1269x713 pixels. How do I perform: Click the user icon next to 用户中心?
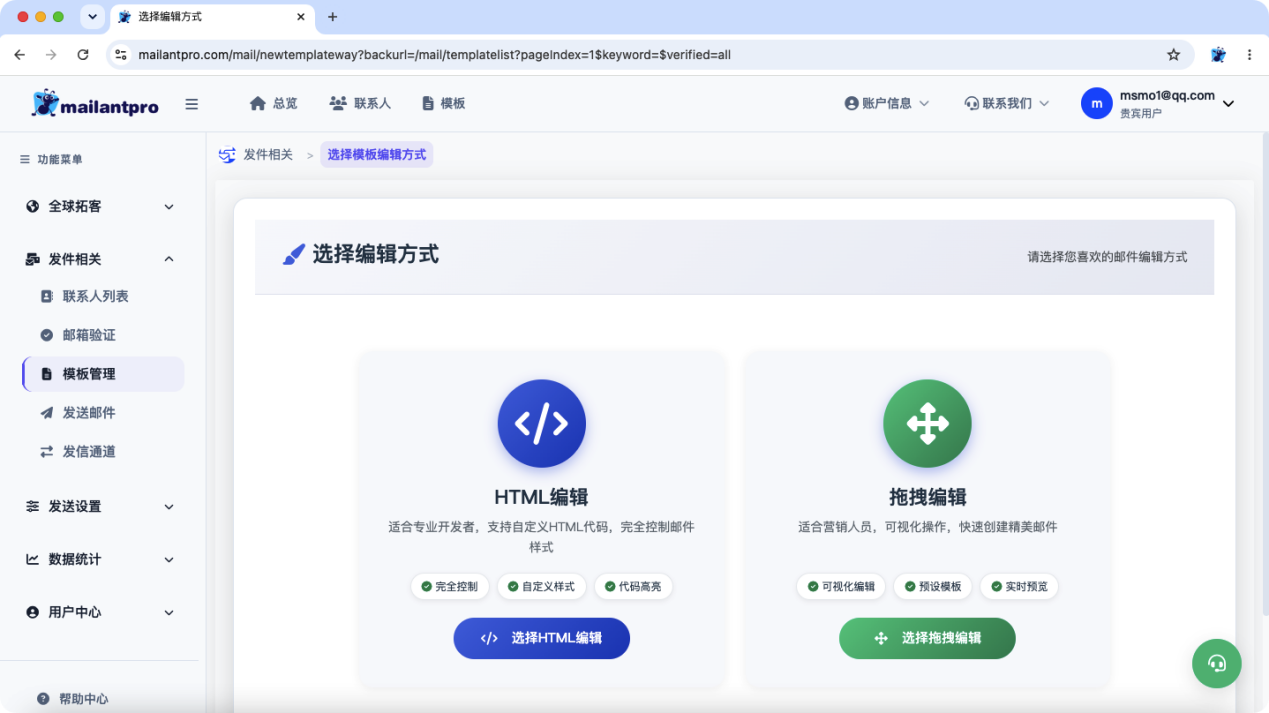point(32,612)
